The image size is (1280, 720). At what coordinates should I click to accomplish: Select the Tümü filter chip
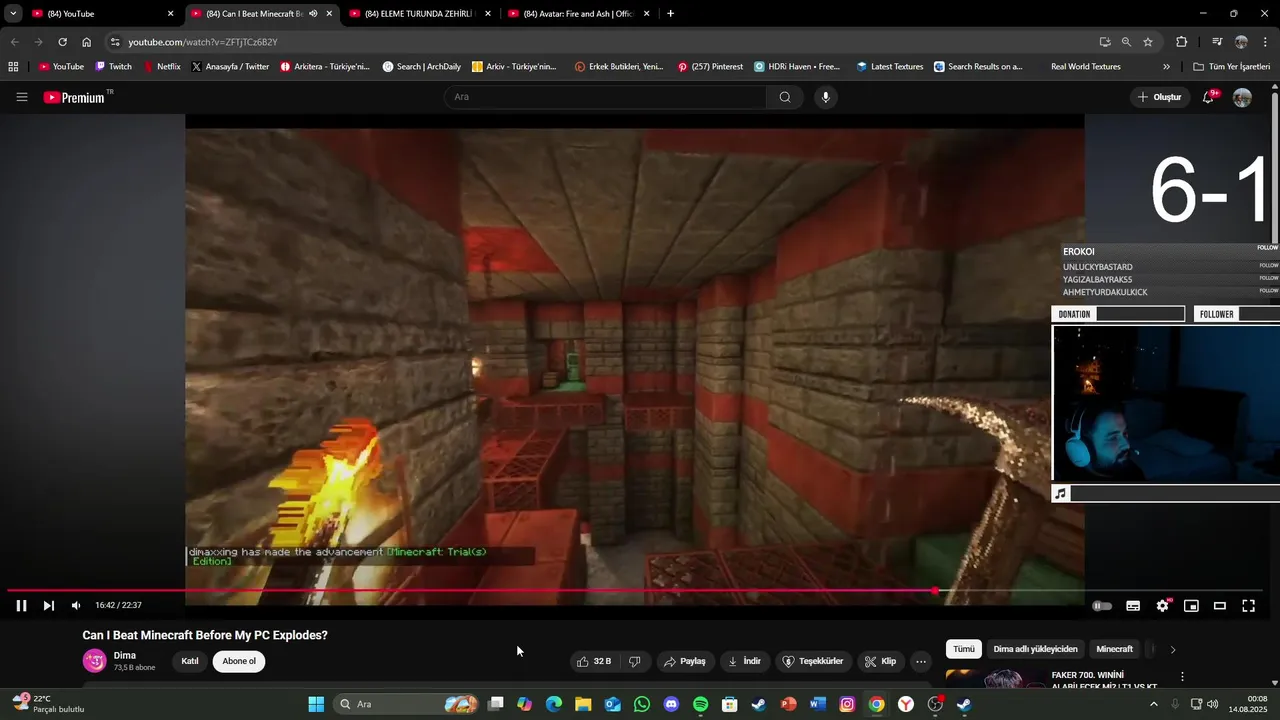[963, 649]
